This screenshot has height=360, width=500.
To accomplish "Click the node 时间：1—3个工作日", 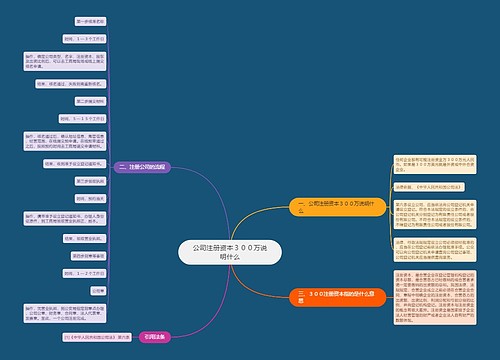I will 84,39.
